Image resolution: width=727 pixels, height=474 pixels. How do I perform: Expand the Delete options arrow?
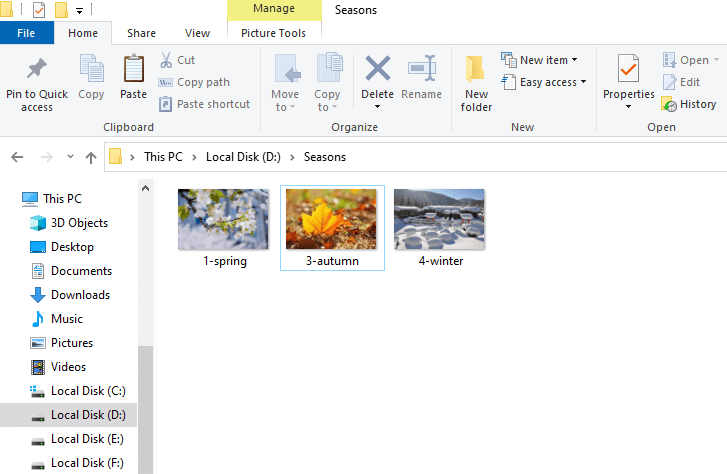tap(377, 107)
